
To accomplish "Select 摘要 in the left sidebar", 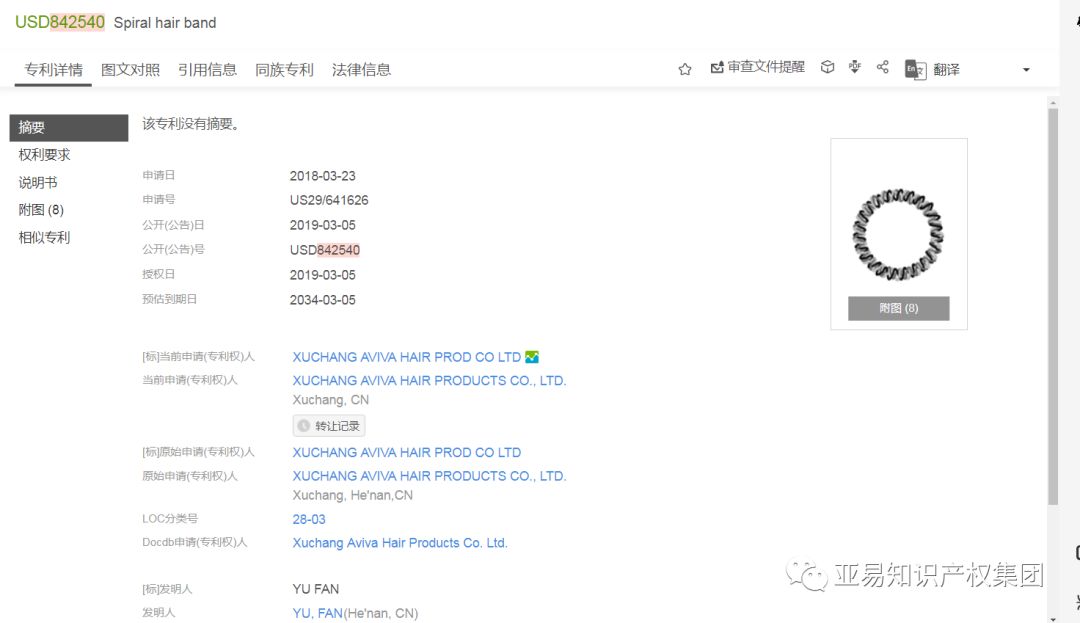I will [x=69, y=127].
